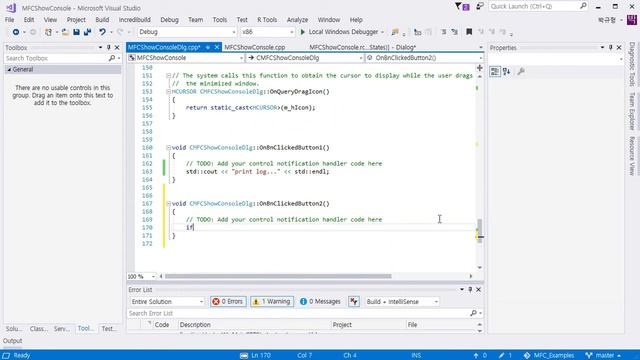Click the editor horizontal scrollbar thumb
Image resolution: width=640 pixels, height=360 pixels.
coord(278,276)
